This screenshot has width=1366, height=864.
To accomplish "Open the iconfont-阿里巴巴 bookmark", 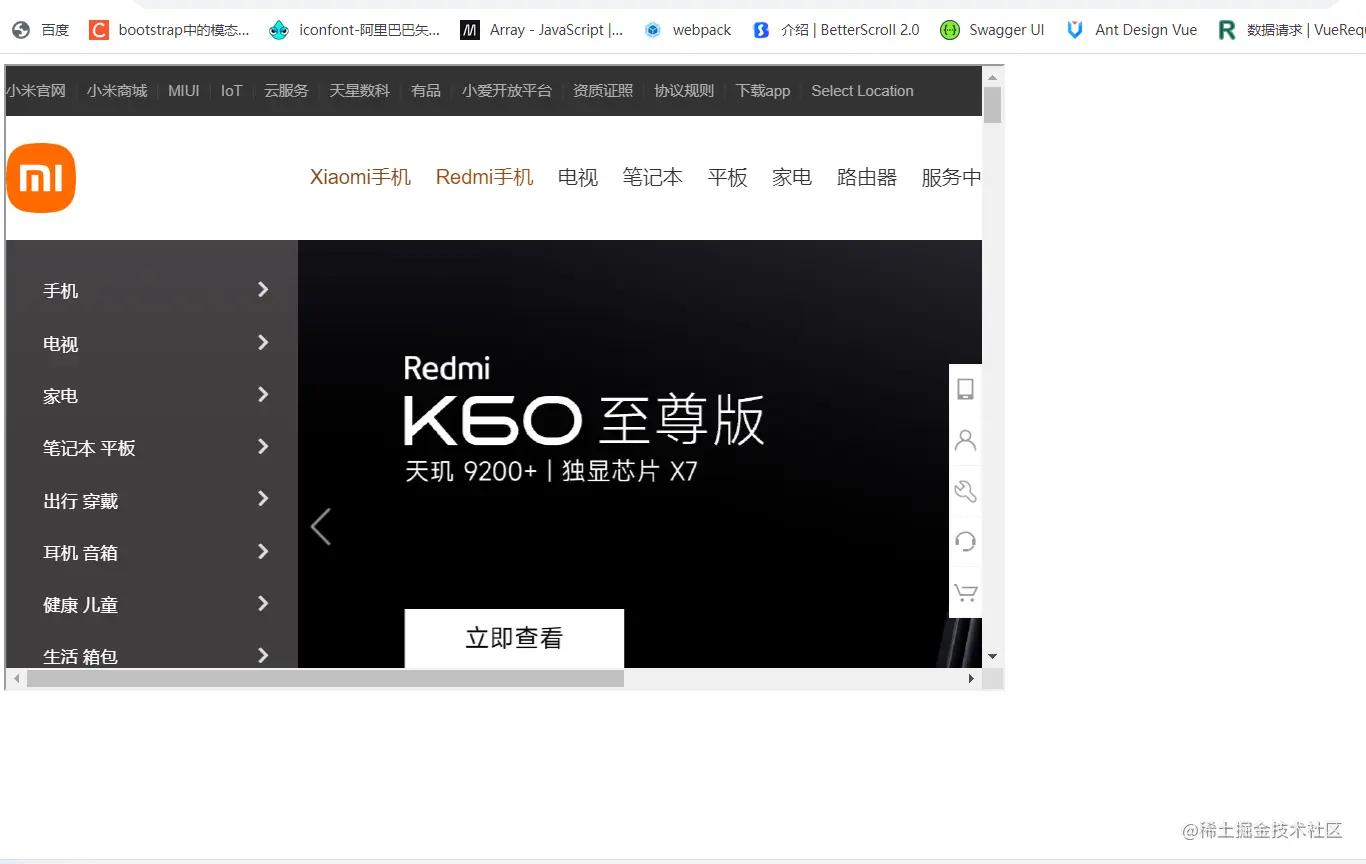I will pyautogui.click(x=355, y=30).
